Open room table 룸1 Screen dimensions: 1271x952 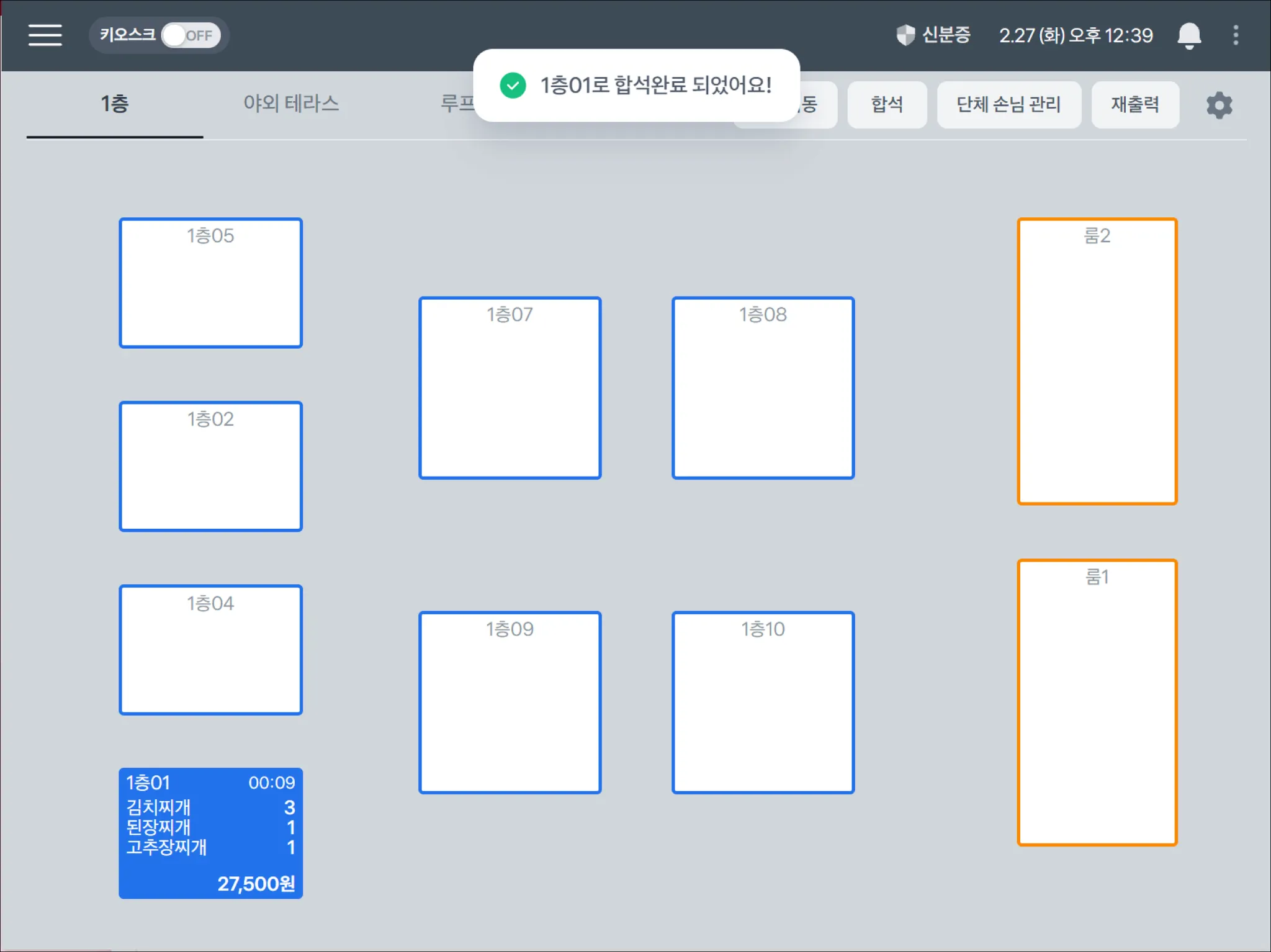[x=1096, y=703]
